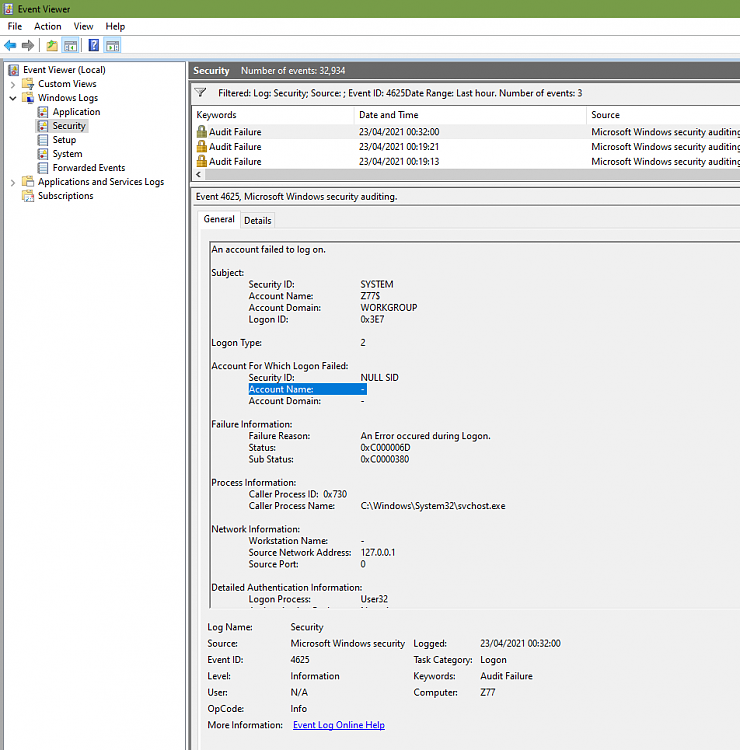Click the Logon Process value User32
Screen dimensions: 740x750
coord(374,599)
